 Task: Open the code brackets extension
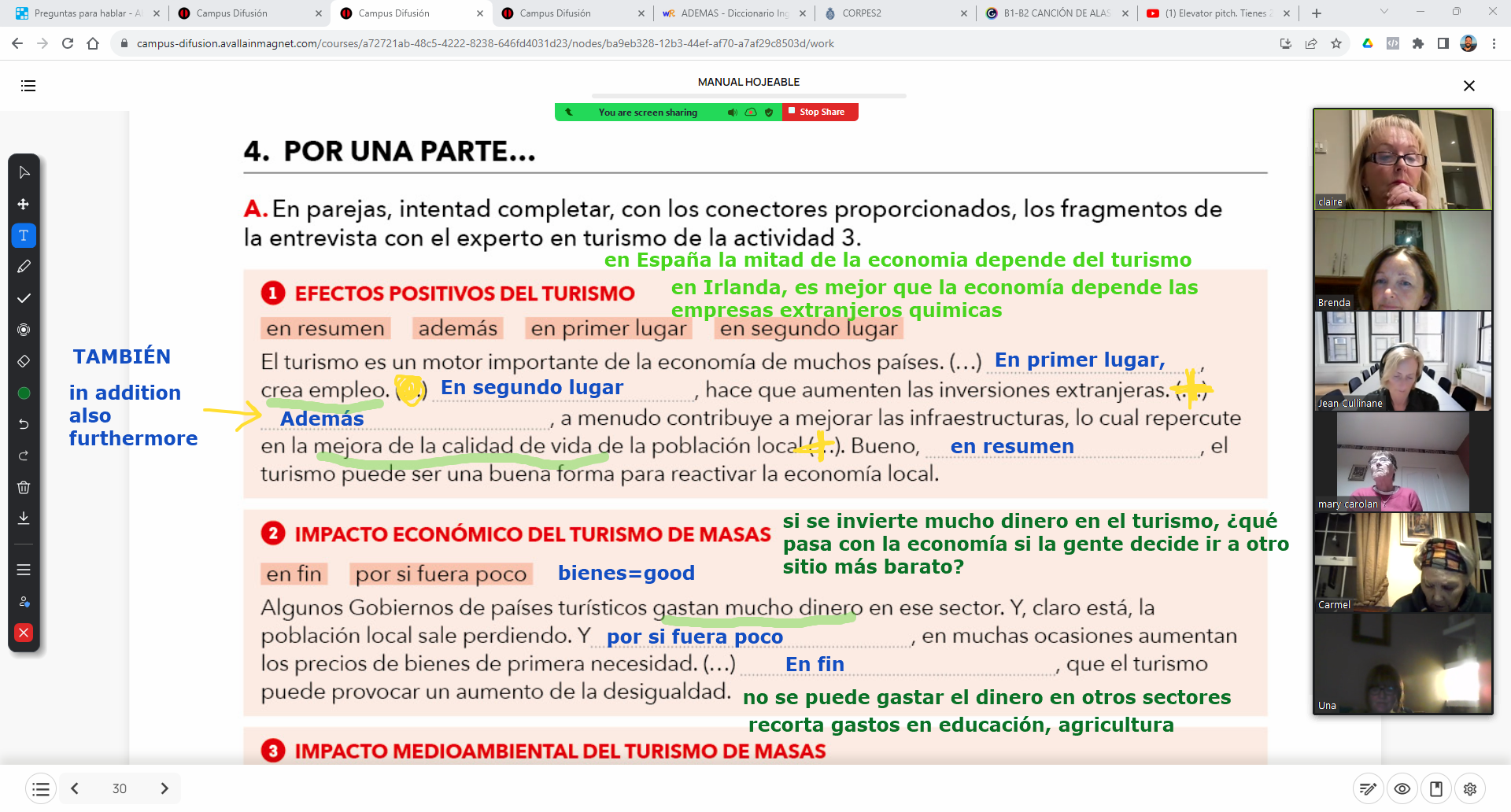[x=1393, y=44]
